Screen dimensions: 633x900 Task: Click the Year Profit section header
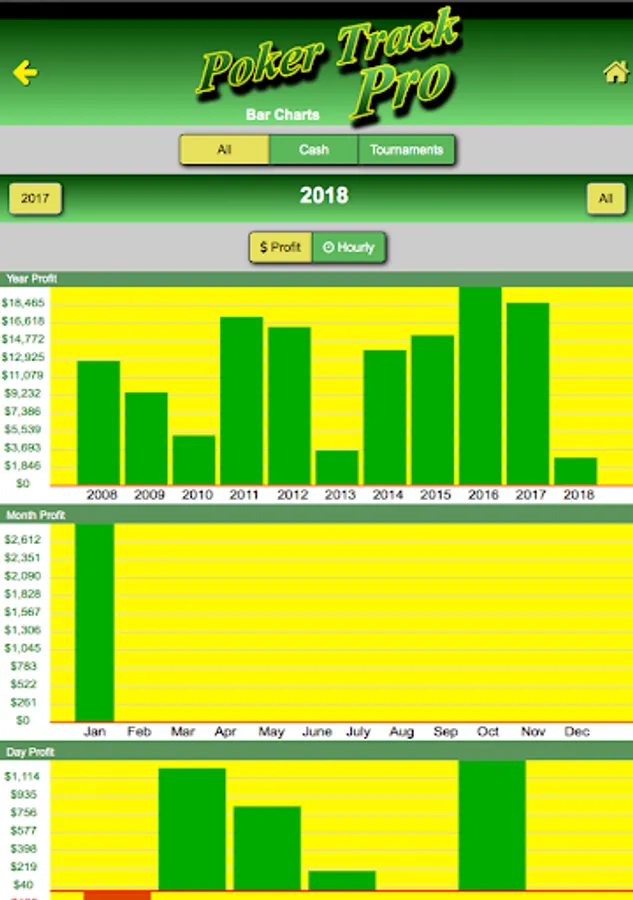point(316,279)
